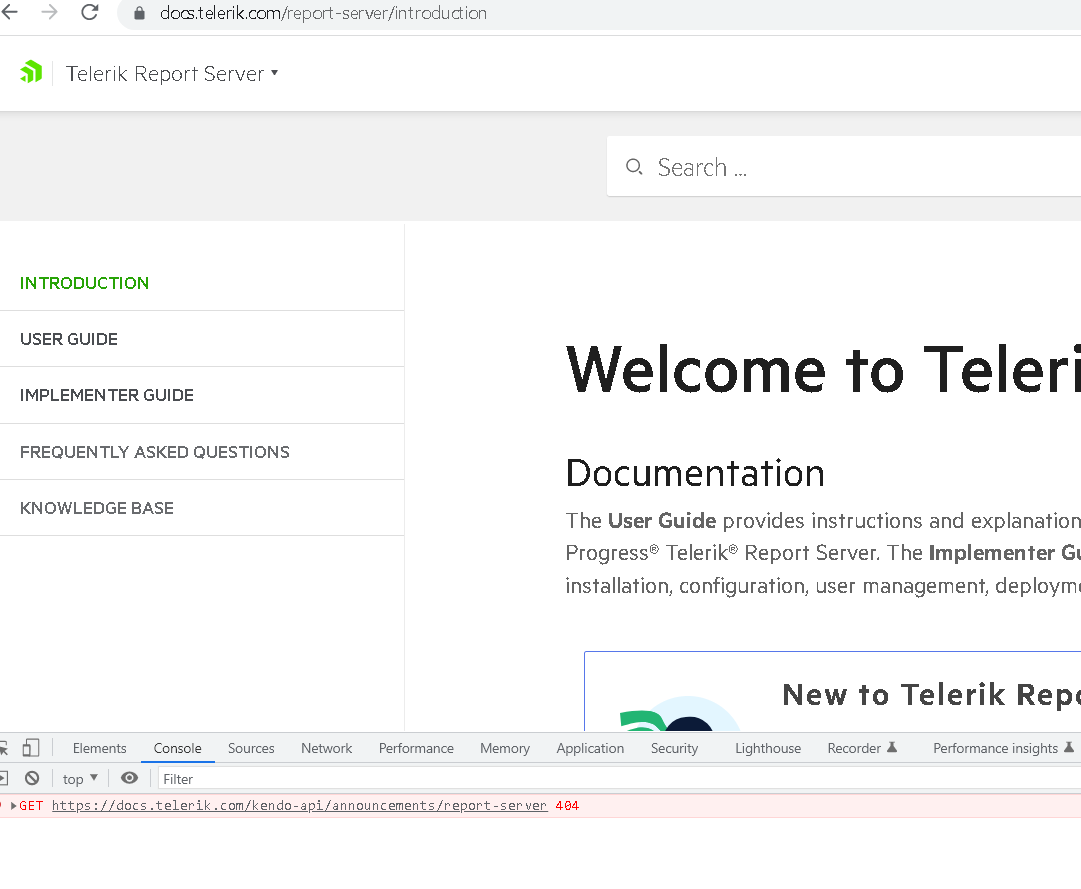Click the New to Telerik Report card heading

pyautogui.click(x=931, y=695)
